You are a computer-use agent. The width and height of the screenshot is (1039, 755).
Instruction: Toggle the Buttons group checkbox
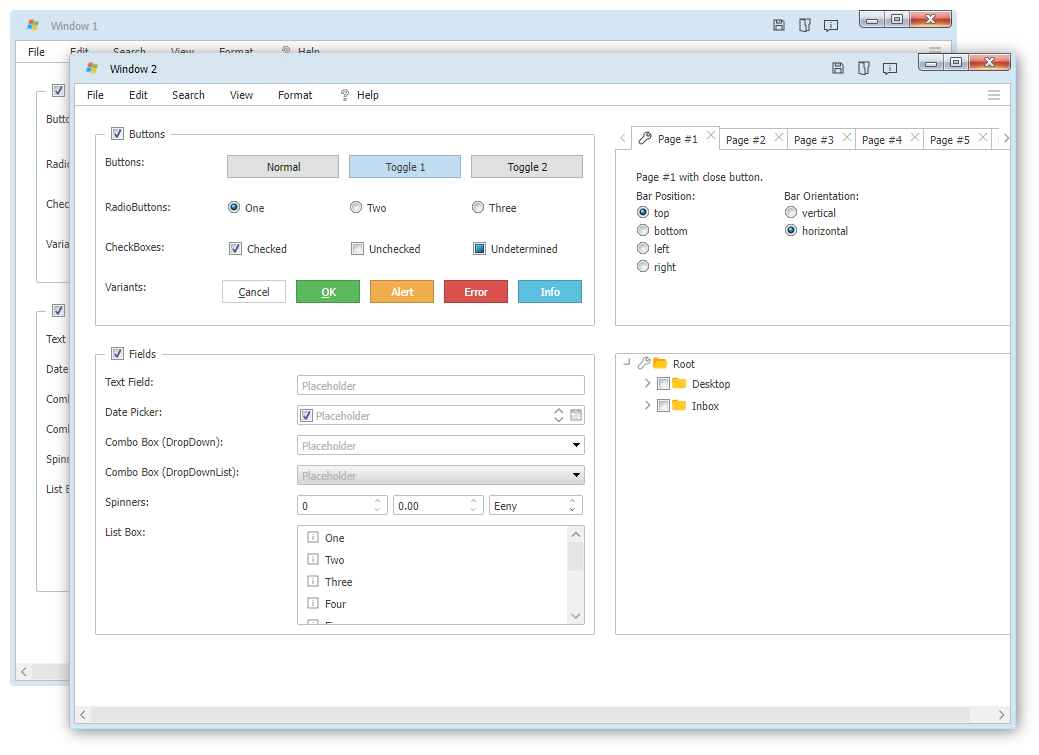[x=117, y=133]
